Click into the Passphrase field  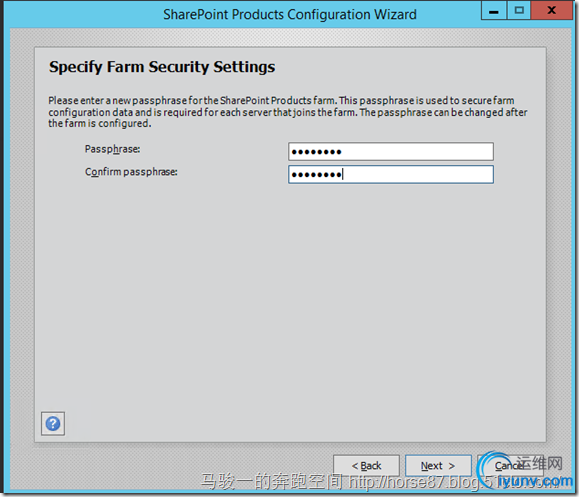[x=391, y=151]
